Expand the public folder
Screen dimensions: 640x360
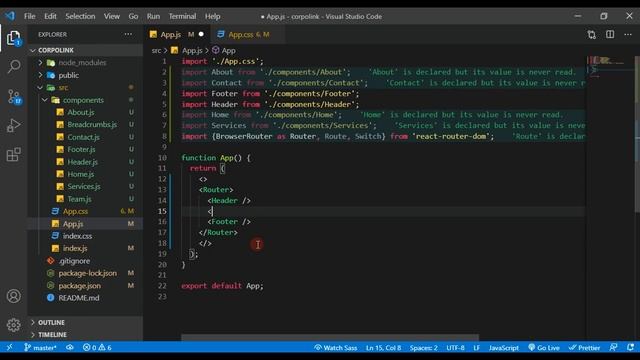pos(85,75)
